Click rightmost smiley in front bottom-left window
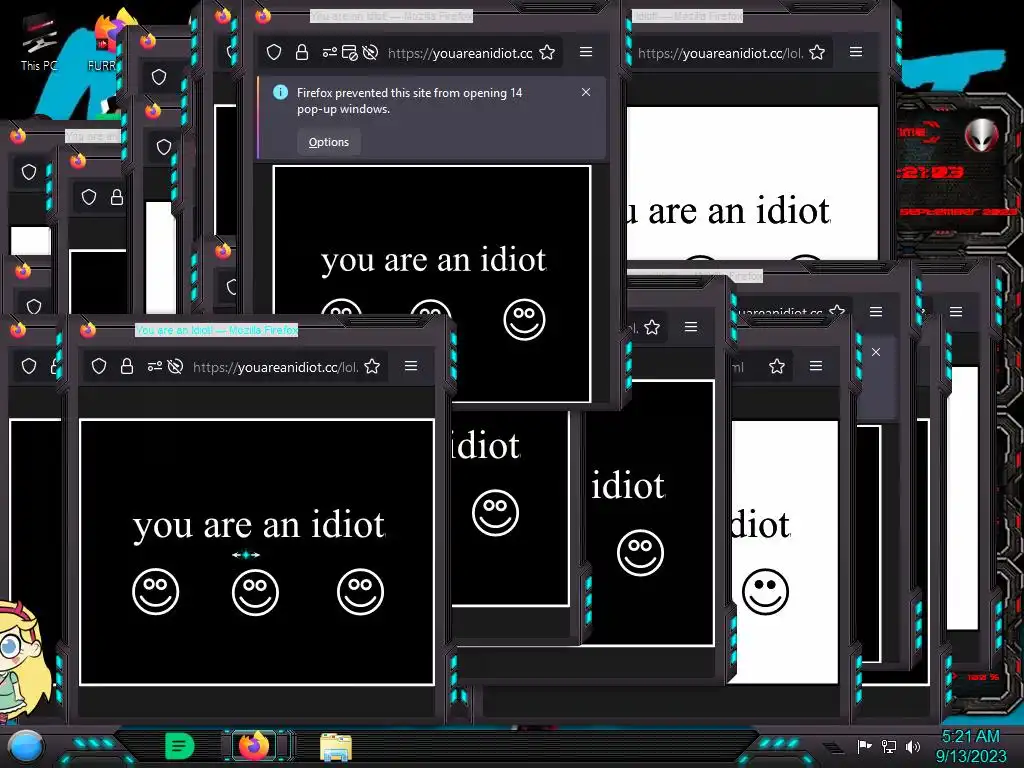1024x768 pixels. coord(360,592)
